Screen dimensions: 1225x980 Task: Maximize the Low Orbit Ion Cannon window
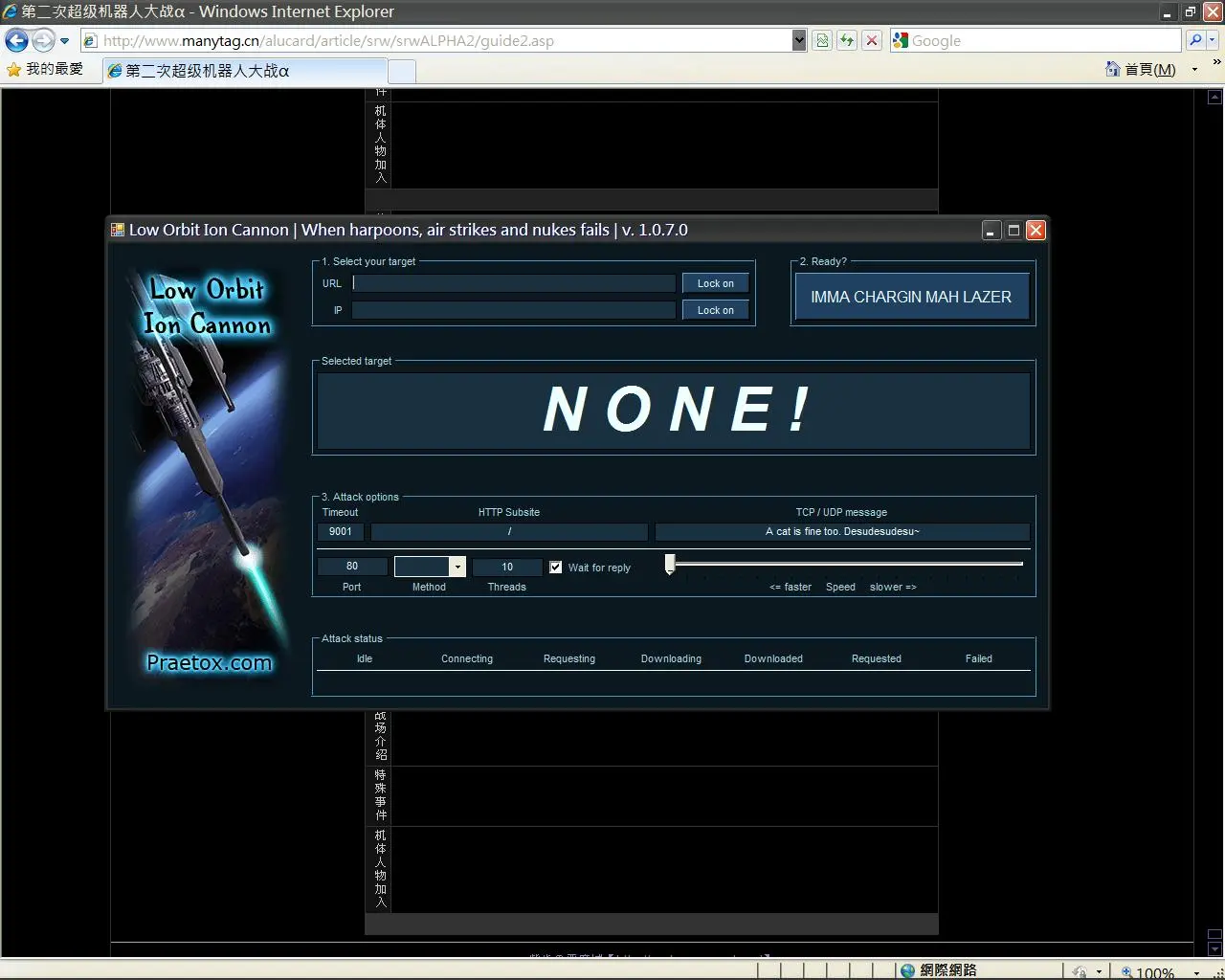point(1013,230)
